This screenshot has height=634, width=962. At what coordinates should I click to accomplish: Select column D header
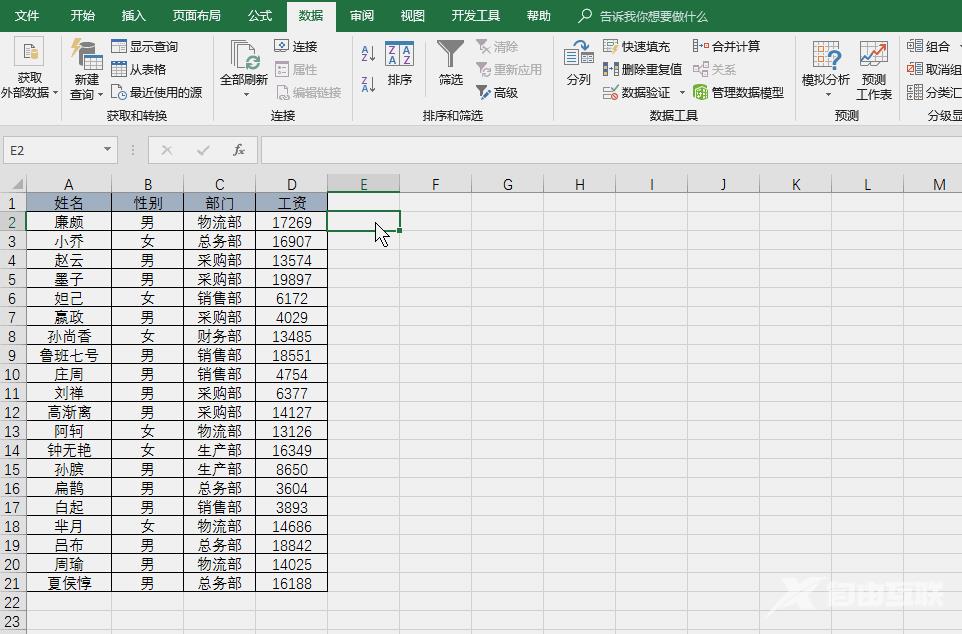(291, 184)
